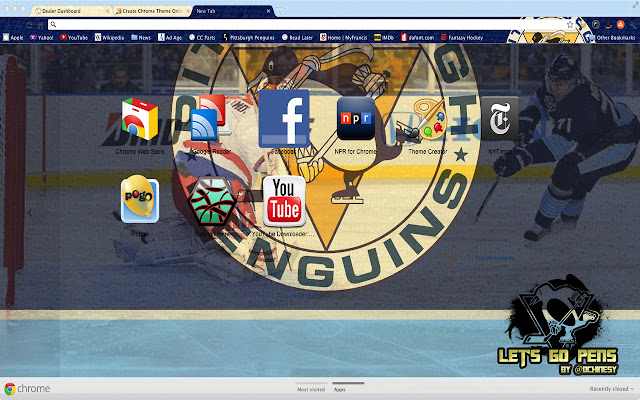The width and height of the screenshot is (640, 400).
Task: Open the dafont.com bookmark
Action: (x=418, y=38)
